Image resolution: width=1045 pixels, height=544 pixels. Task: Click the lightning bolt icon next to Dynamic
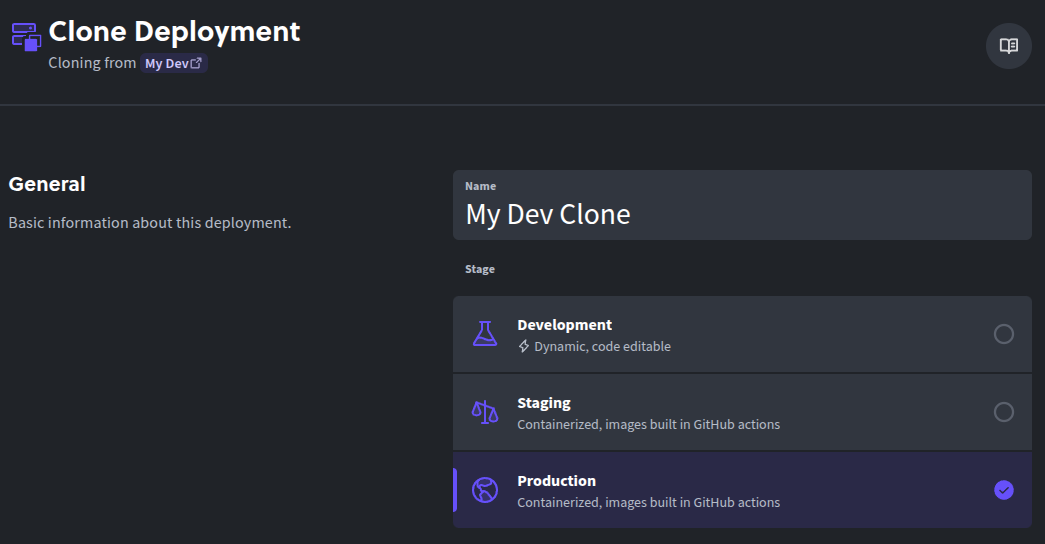(524, 346)
